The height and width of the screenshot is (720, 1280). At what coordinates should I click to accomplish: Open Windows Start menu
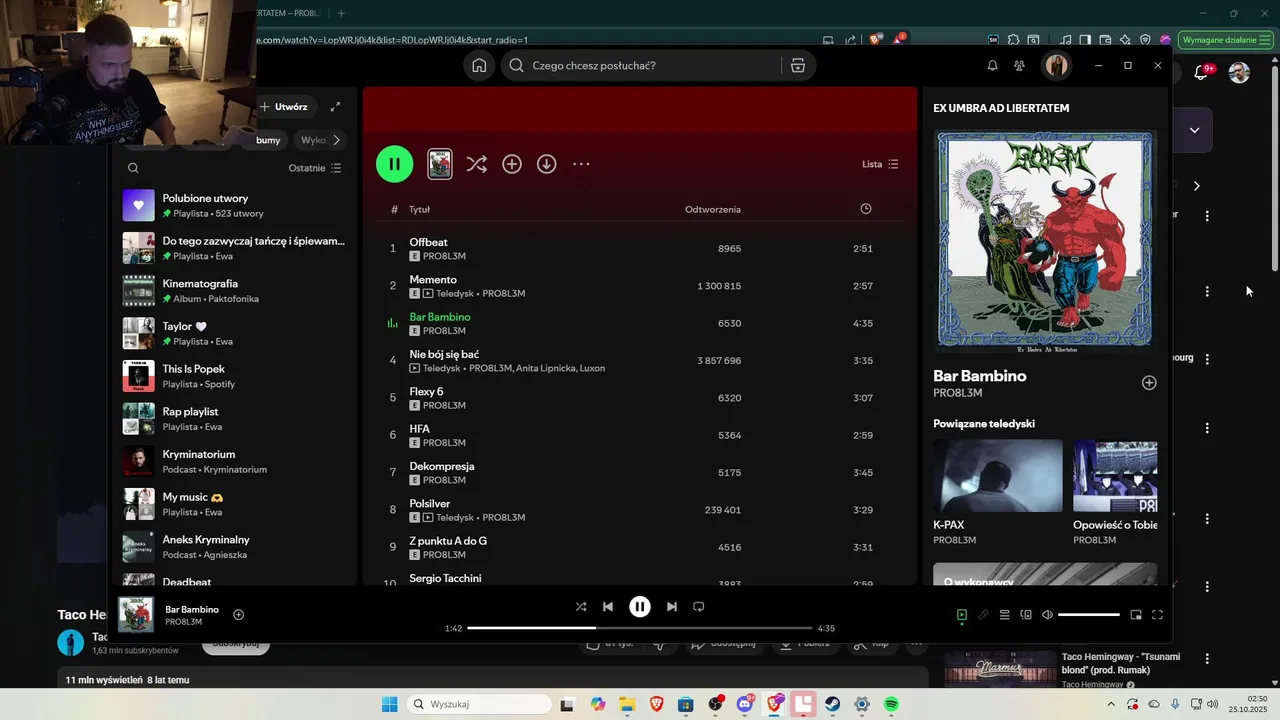point(389,704)
